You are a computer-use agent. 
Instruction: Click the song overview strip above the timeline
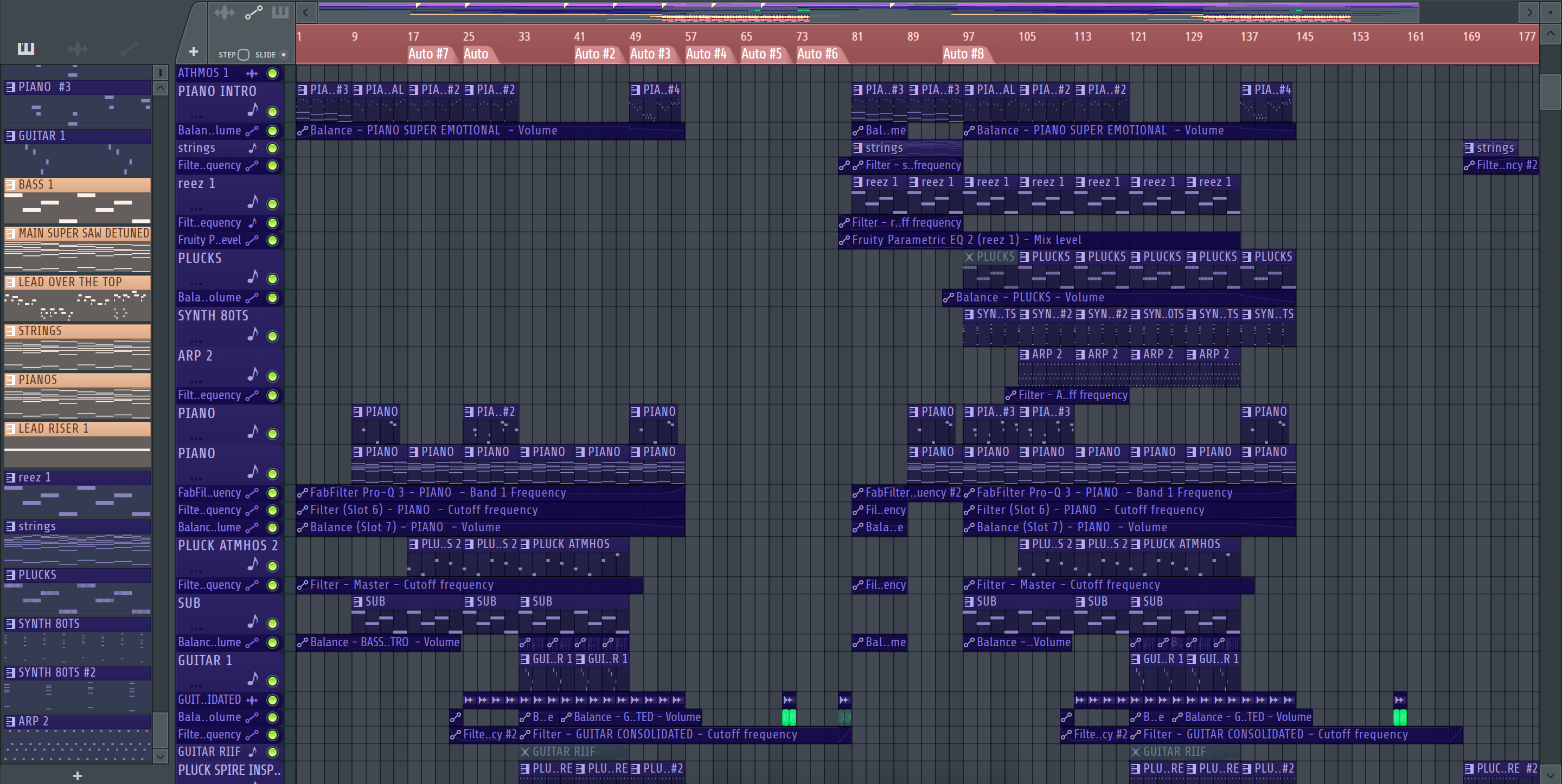[868, 12]
